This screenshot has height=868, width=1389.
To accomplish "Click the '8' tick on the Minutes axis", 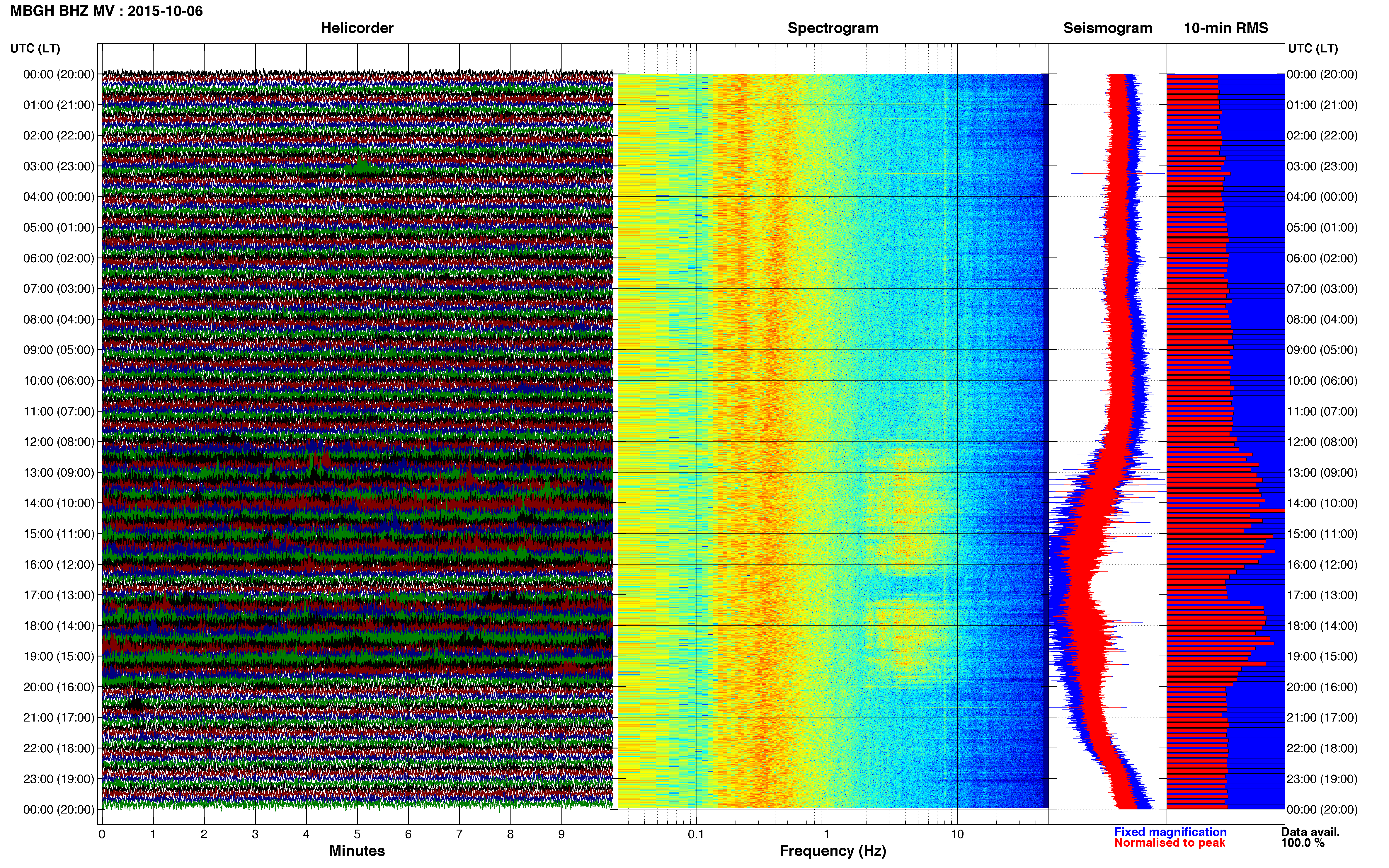I will [510, 834].
